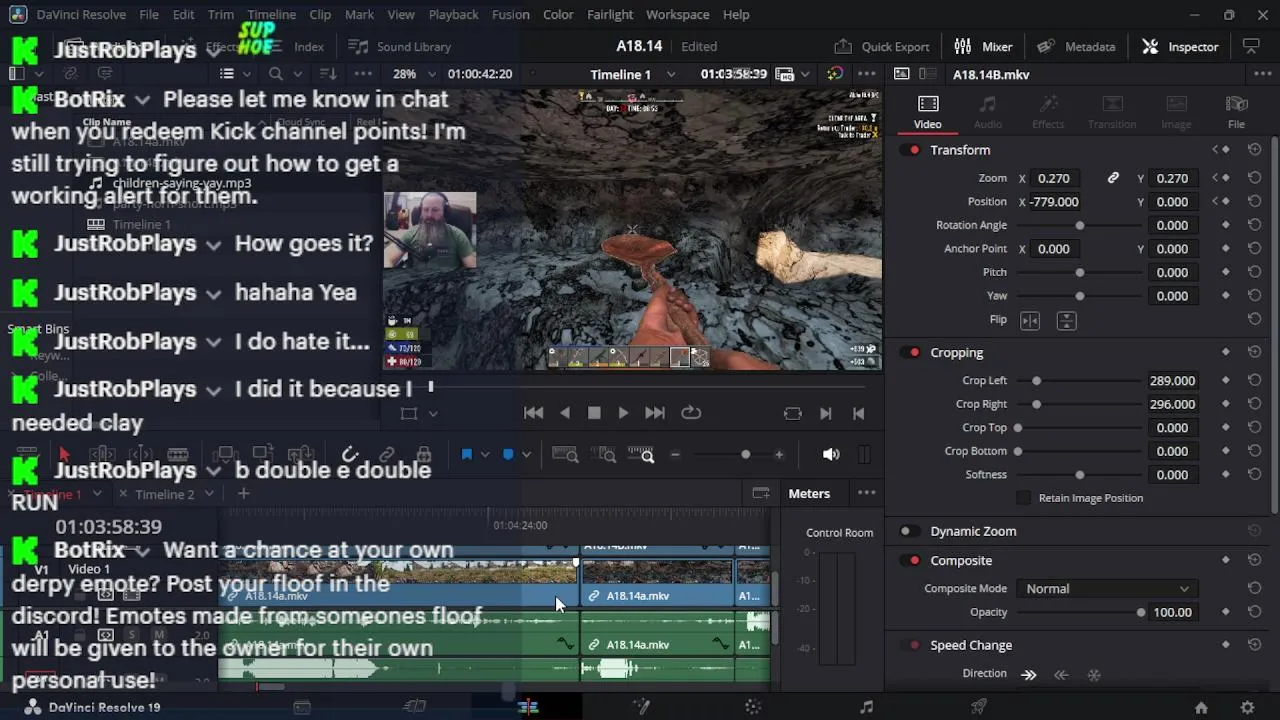Add a keyframe for Crop Left
The height and width of the screenshot is (720, 1280).
(1226, 381)
